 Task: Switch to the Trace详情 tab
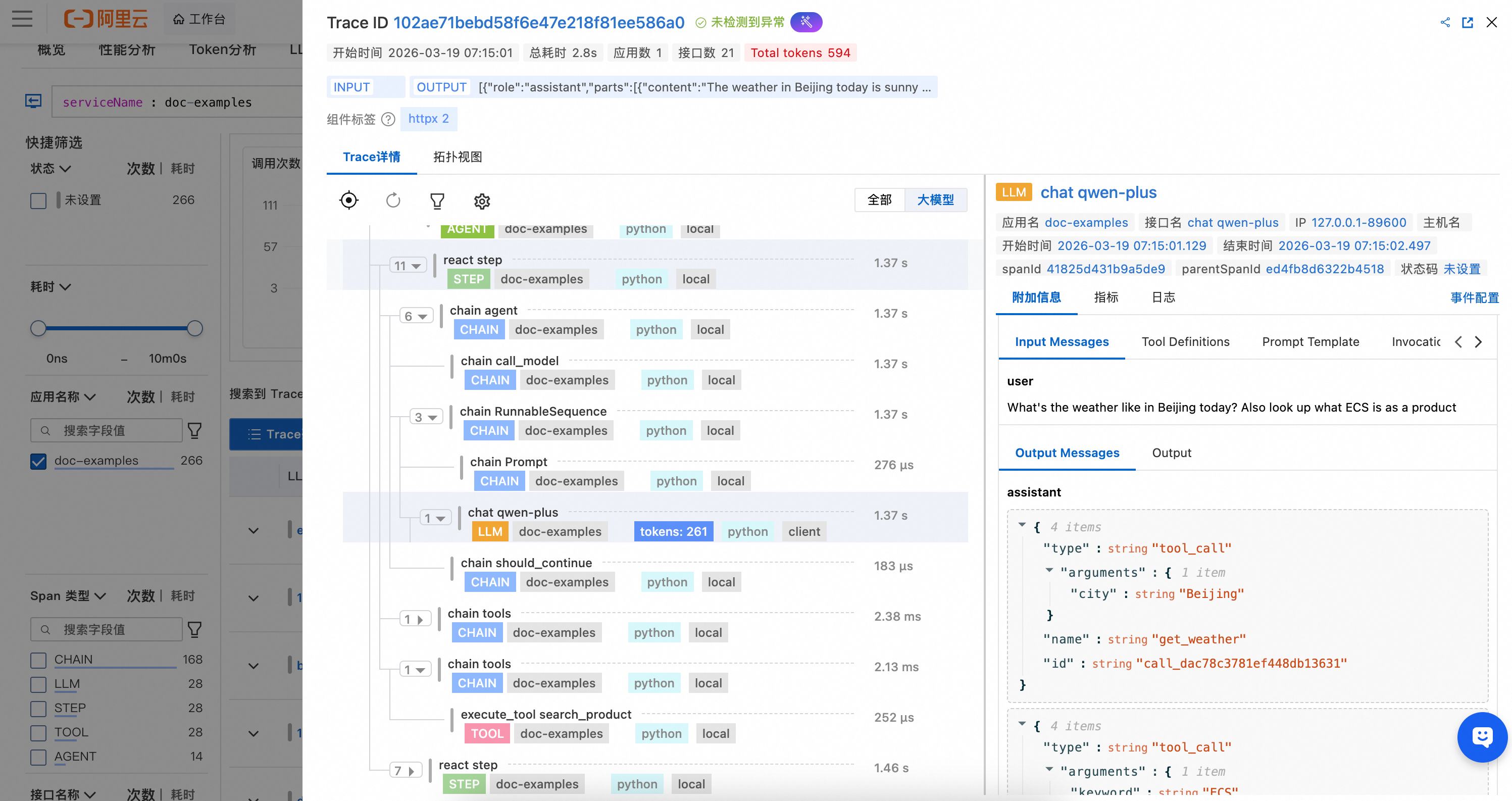pyautogui.click(x=372, y=157)
